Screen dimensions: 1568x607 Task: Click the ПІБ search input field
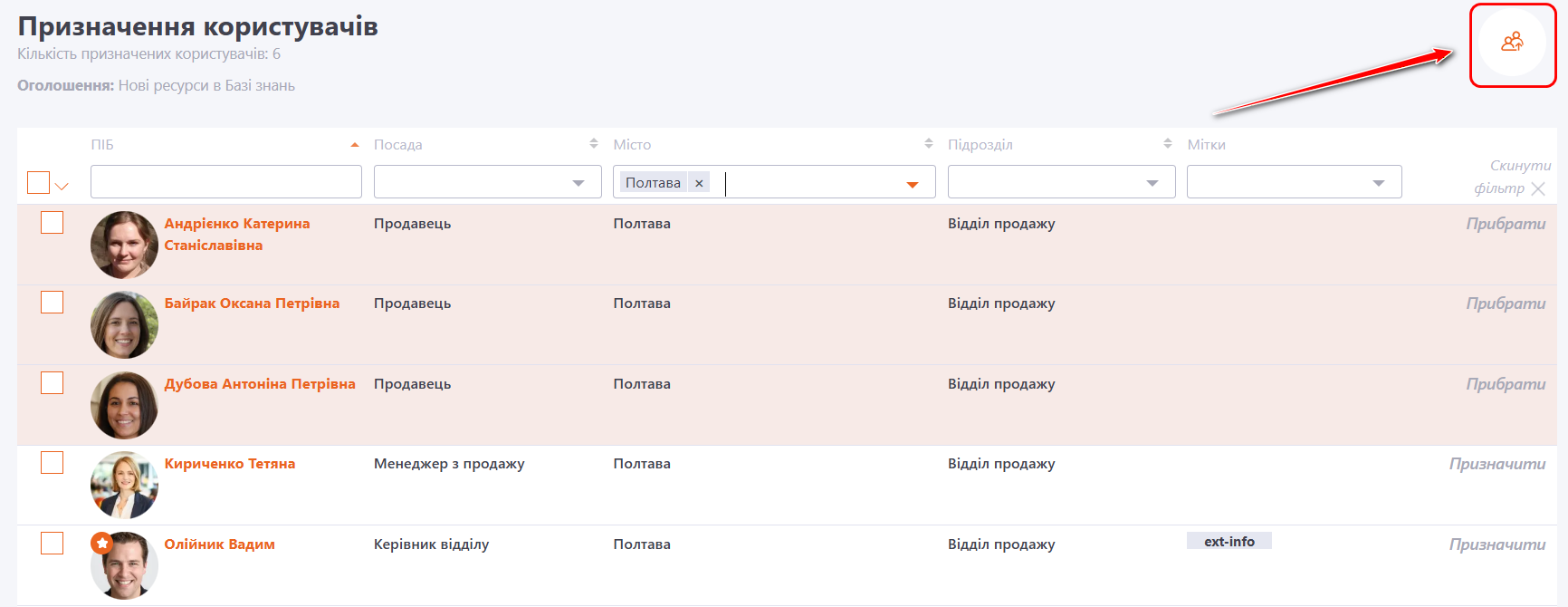point(226,182)
